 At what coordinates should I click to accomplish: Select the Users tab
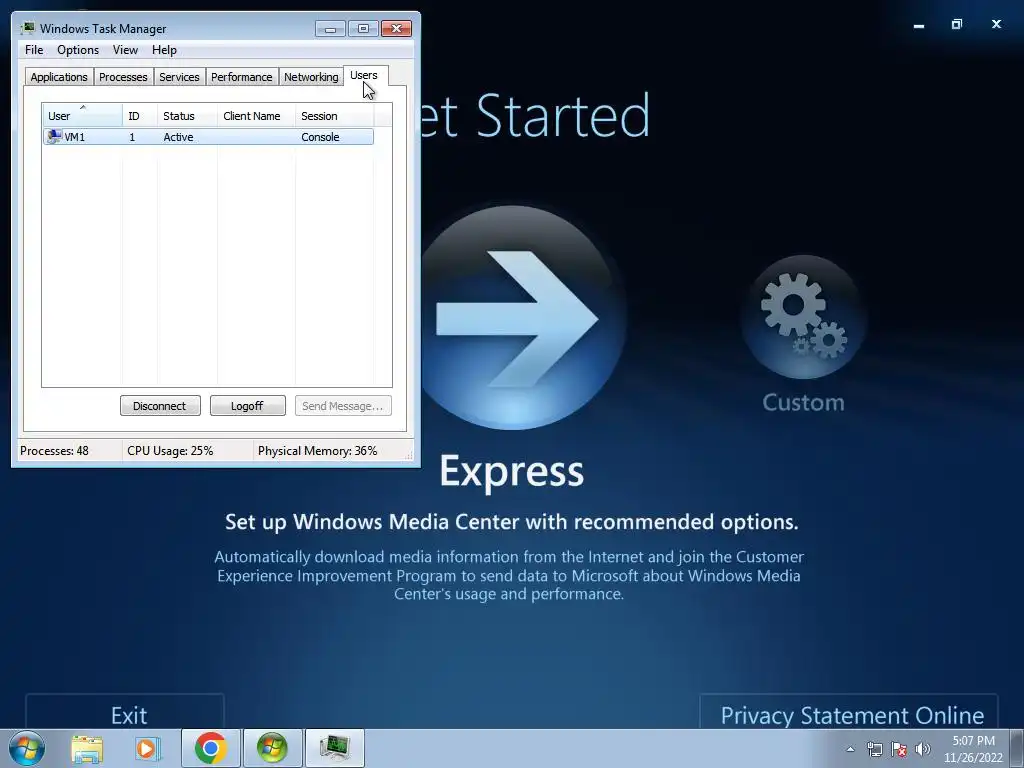364,75
